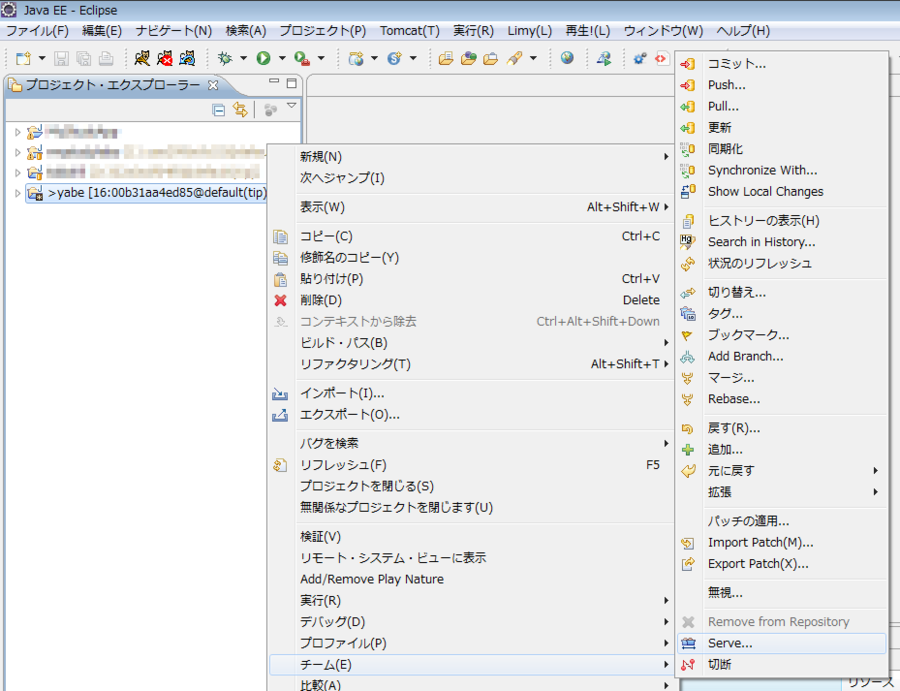
Task: Click the Print toolbar icon
Action: tap(106, 58)
